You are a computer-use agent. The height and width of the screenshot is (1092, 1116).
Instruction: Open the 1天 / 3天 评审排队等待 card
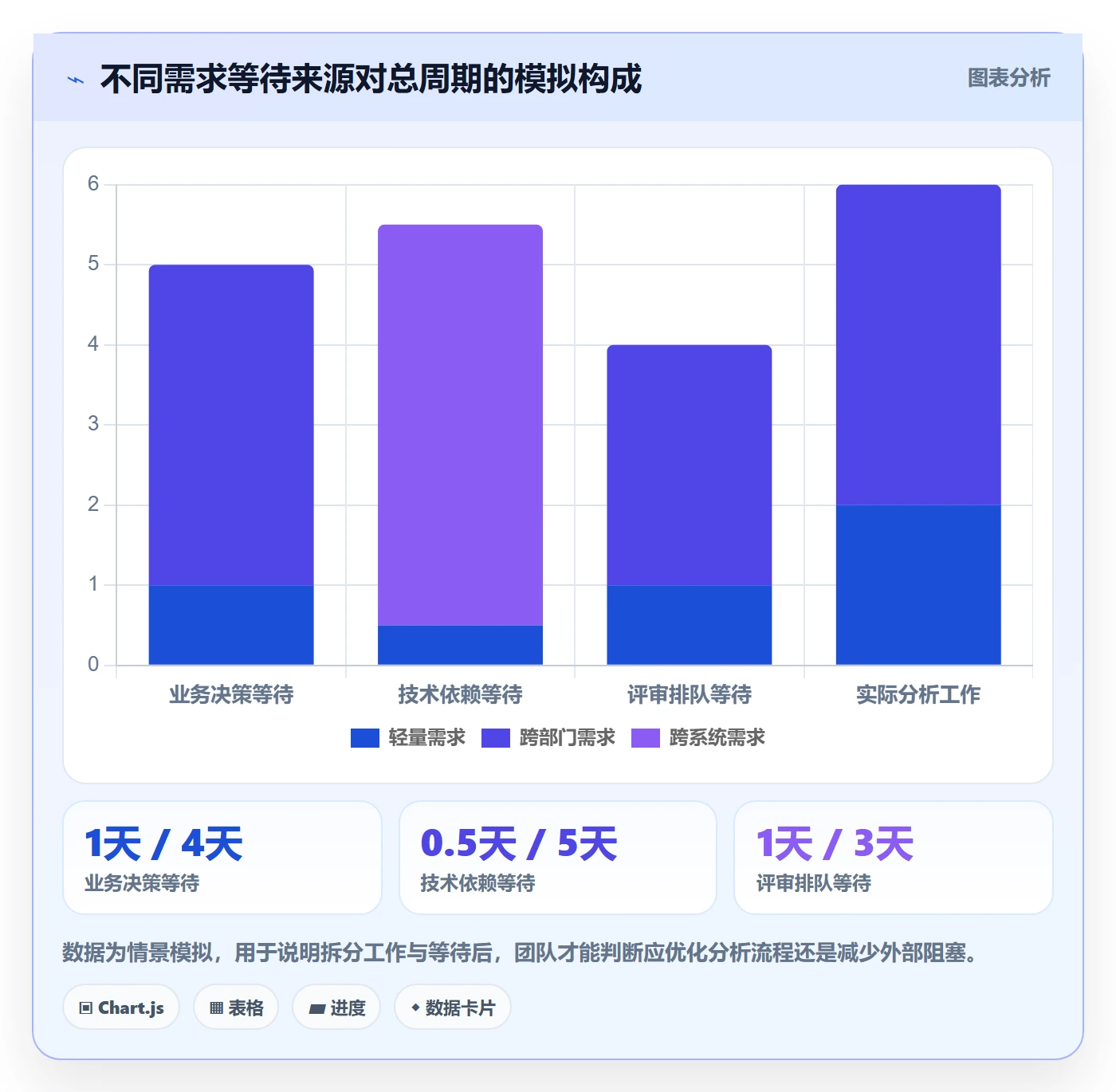(x=894, y=858)
